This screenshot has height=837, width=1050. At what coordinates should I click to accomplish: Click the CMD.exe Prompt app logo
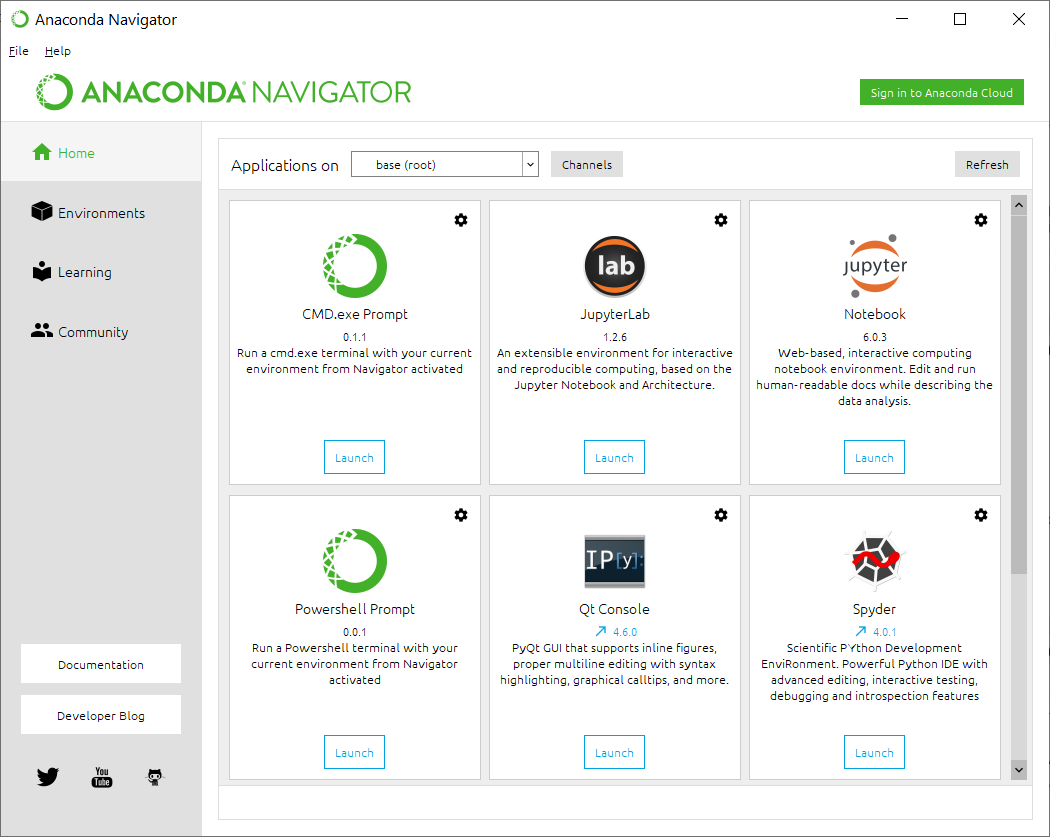pos(354,266)
